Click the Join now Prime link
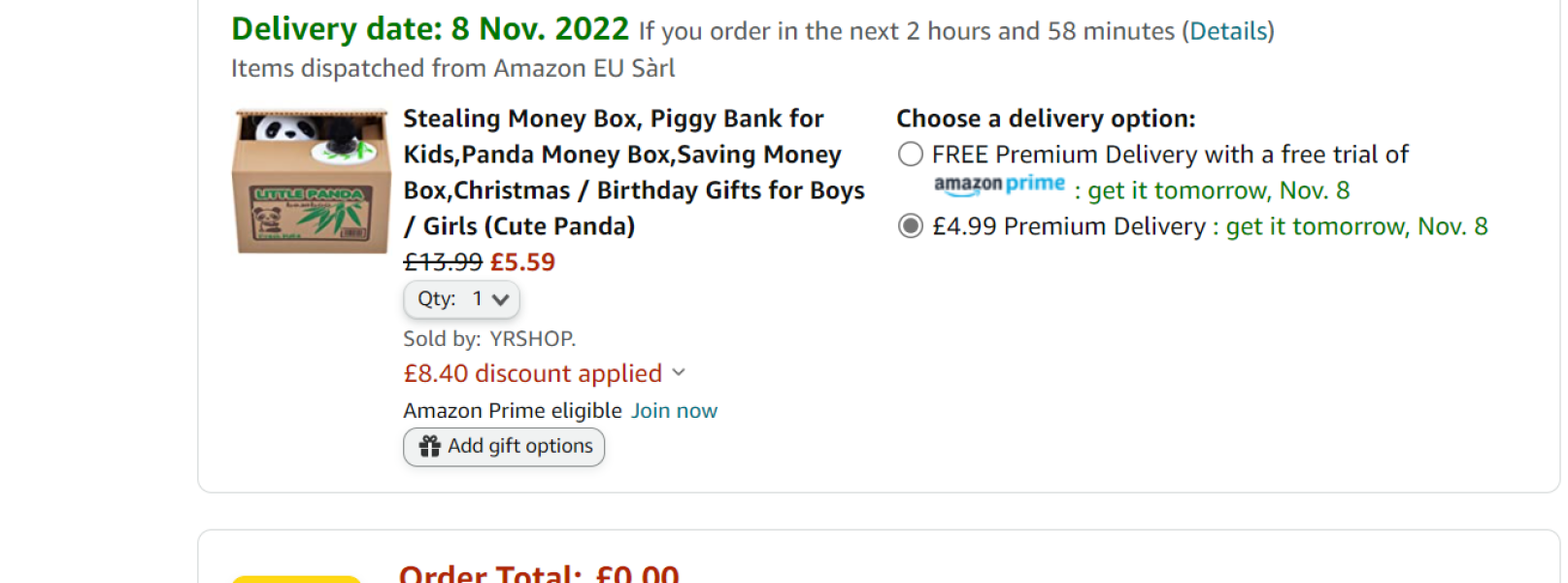Image resolution: width=1568 pixels, height=583 pixels. click(674, 411)
